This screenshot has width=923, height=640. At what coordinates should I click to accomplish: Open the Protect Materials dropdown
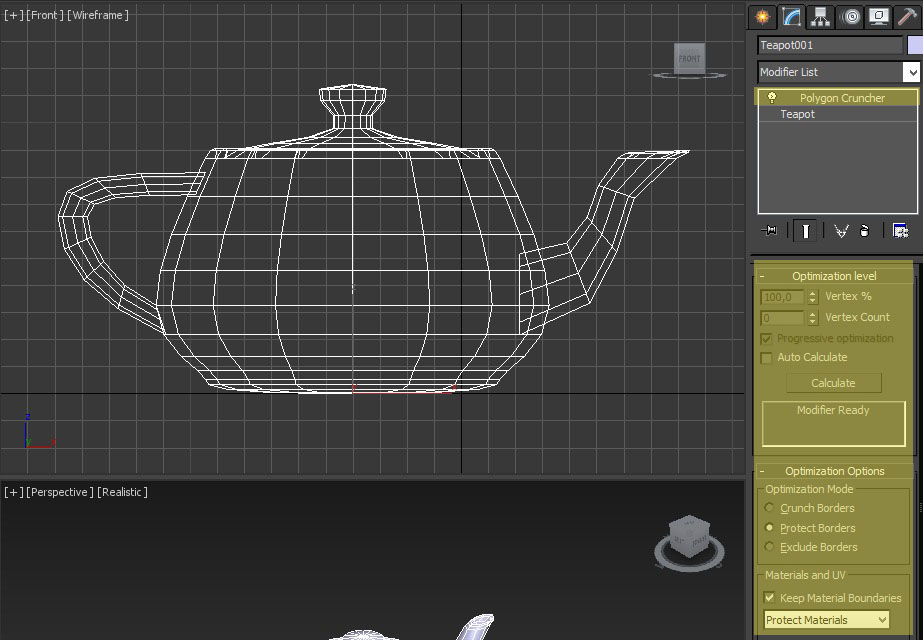point(826,620)
